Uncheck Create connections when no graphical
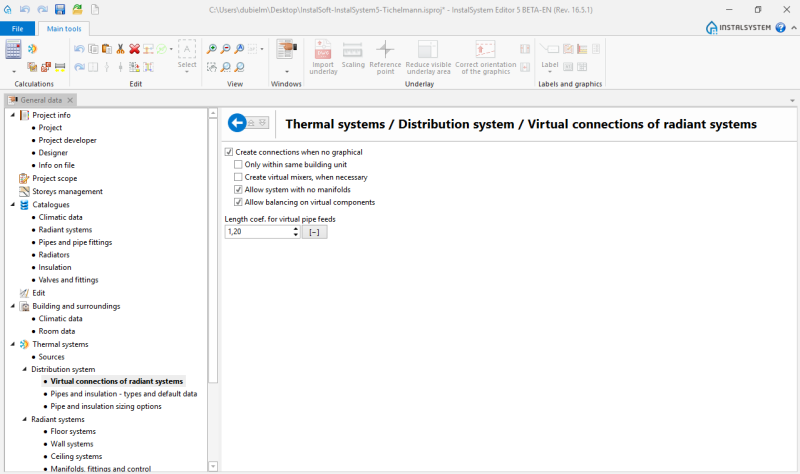Screen dimensions: 800x474 (x=229, y=152)
